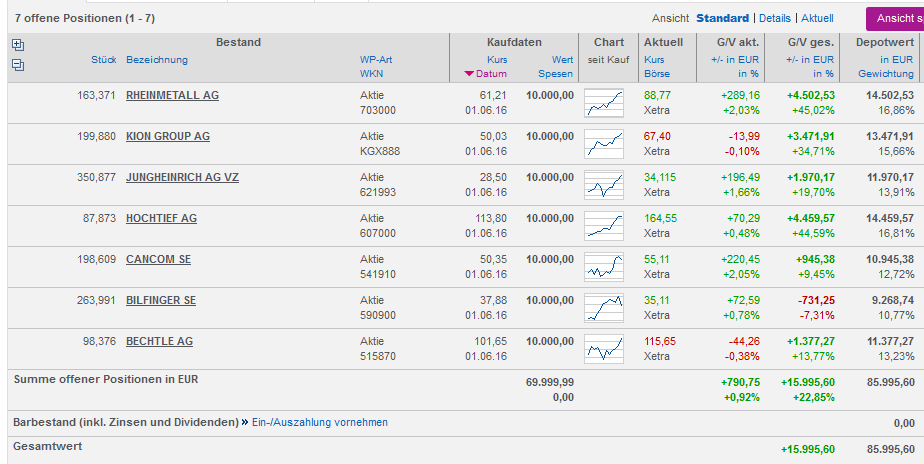Viewport: 924px width, 464px height.
Task: Click the purple Ansicht button
Action: pyautogui.click(x=895, y=18)
